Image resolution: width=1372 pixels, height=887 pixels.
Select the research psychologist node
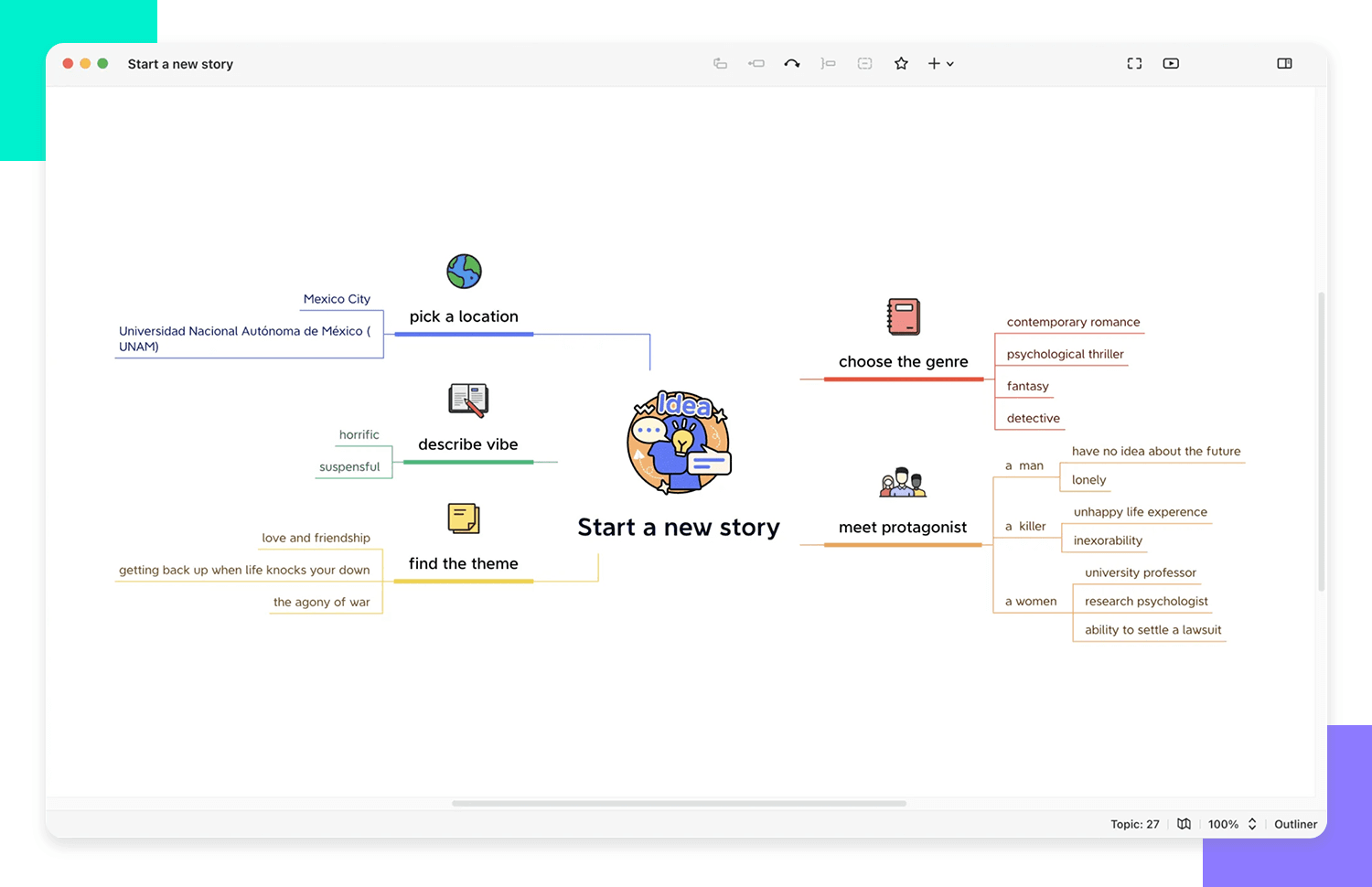[x=1146, y=601]
